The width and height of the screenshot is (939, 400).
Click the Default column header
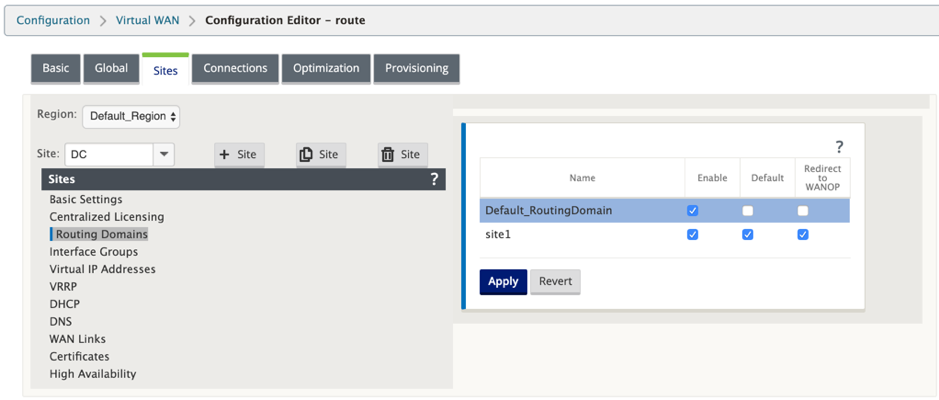click(x=767, y=178)
